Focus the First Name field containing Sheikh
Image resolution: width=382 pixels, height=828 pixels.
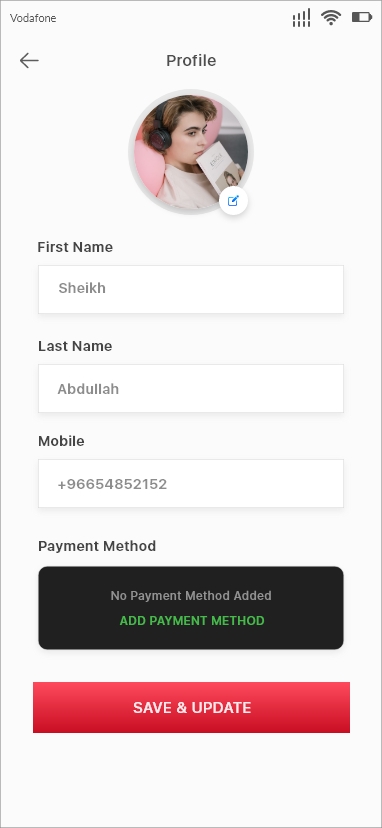(191, 289)
